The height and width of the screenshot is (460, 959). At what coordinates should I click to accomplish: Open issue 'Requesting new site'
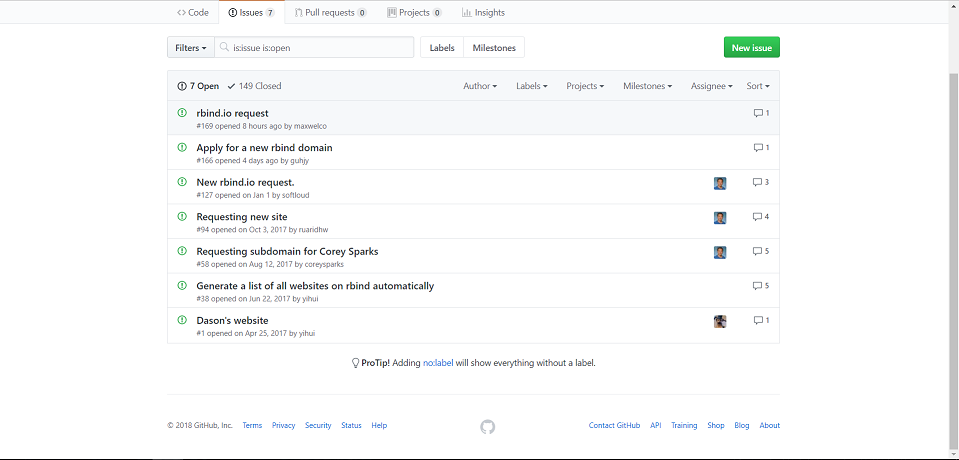(x=242, y=217)
